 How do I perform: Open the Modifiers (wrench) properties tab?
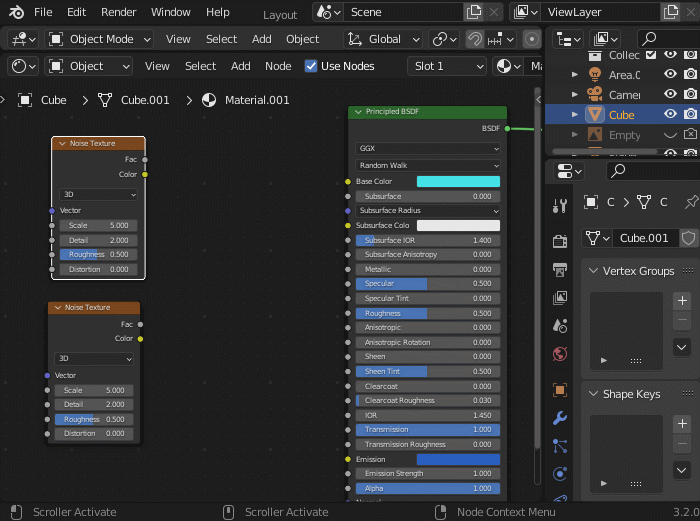coord(560,418)
